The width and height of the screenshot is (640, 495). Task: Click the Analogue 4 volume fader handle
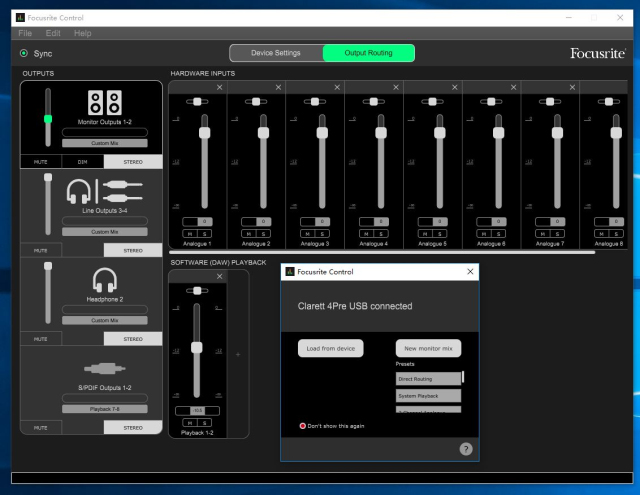click(380, 132)
